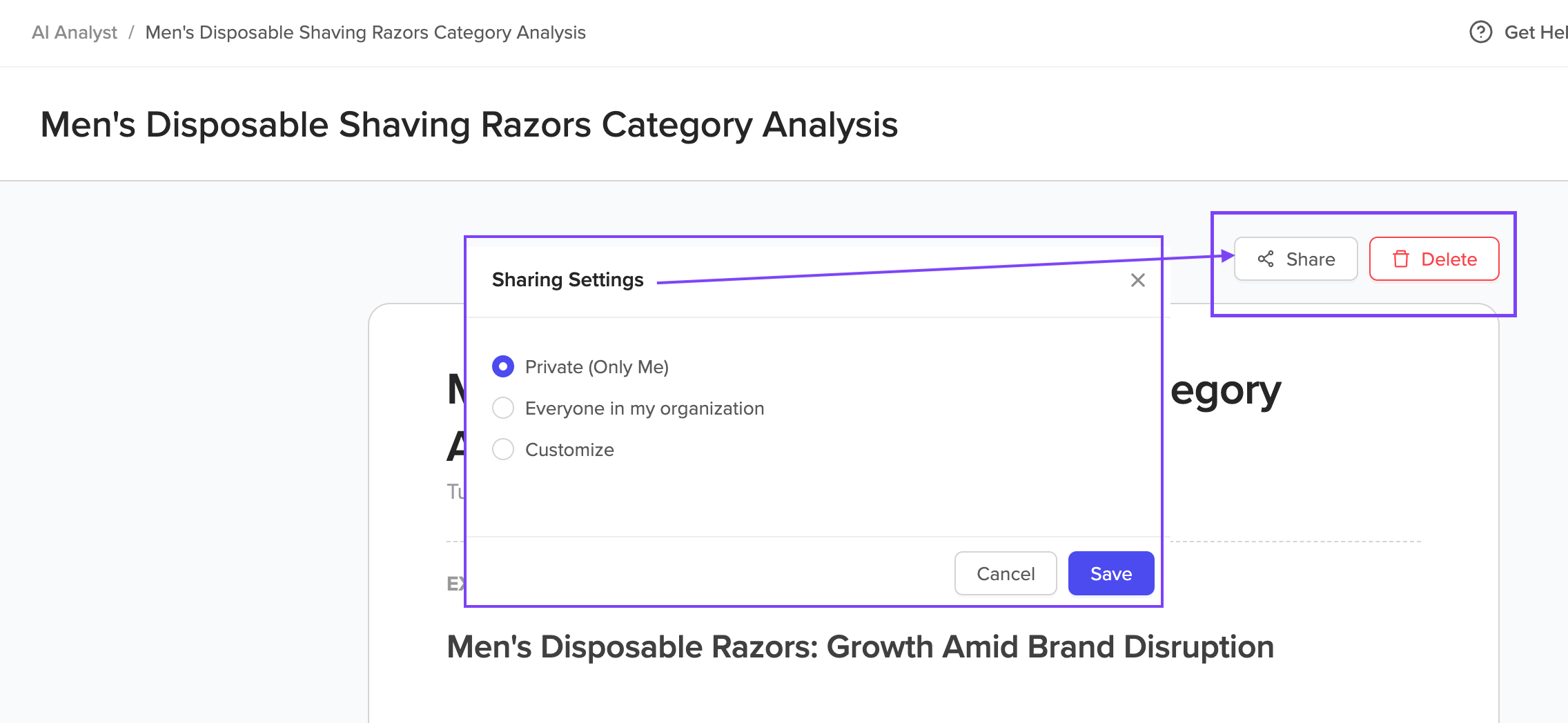Screen dimensions: 1568x723
Task: Click the Save button in the dialog
Action: point(1111,573)
